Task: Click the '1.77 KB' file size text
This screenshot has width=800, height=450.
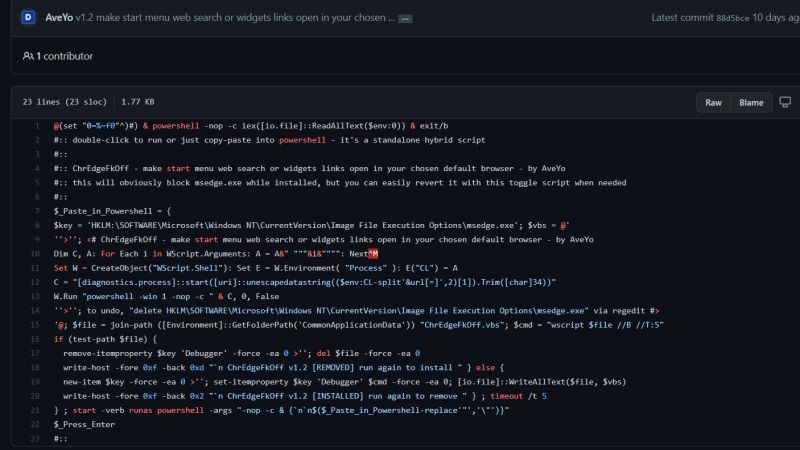Action: tap(138, 102)
